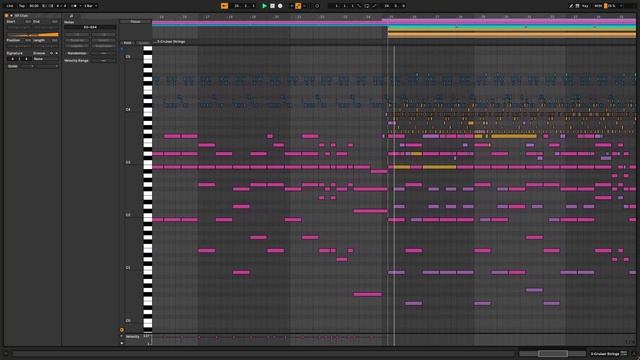Screen dimensions: 640x360
Task: Click the Scale button next to Fold
Action: click(x=143, y=43)
